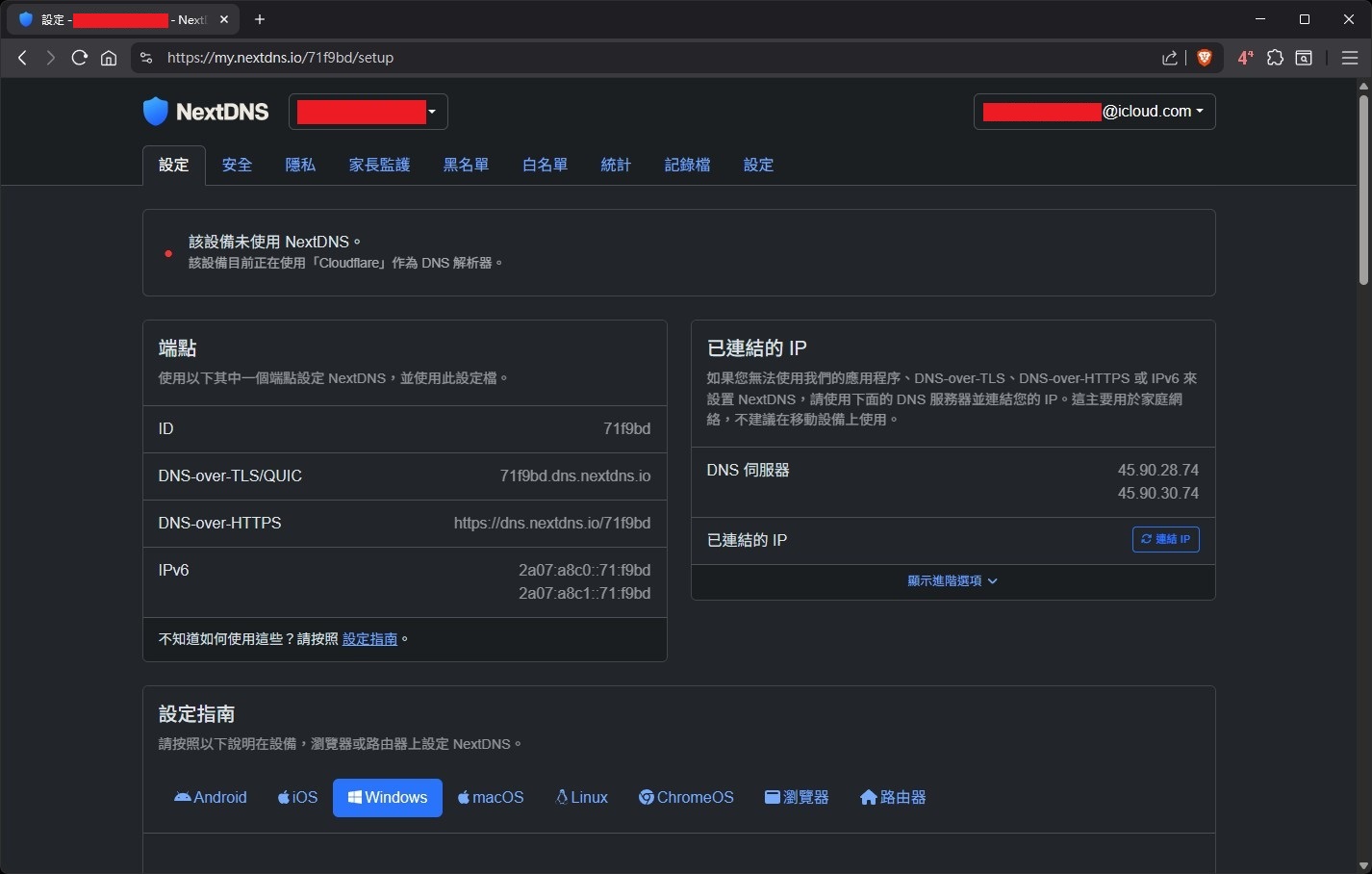
Task: Click the IPv6 address 2a07:a8c0::71:f9bd
Action: [x=584, y=570]
